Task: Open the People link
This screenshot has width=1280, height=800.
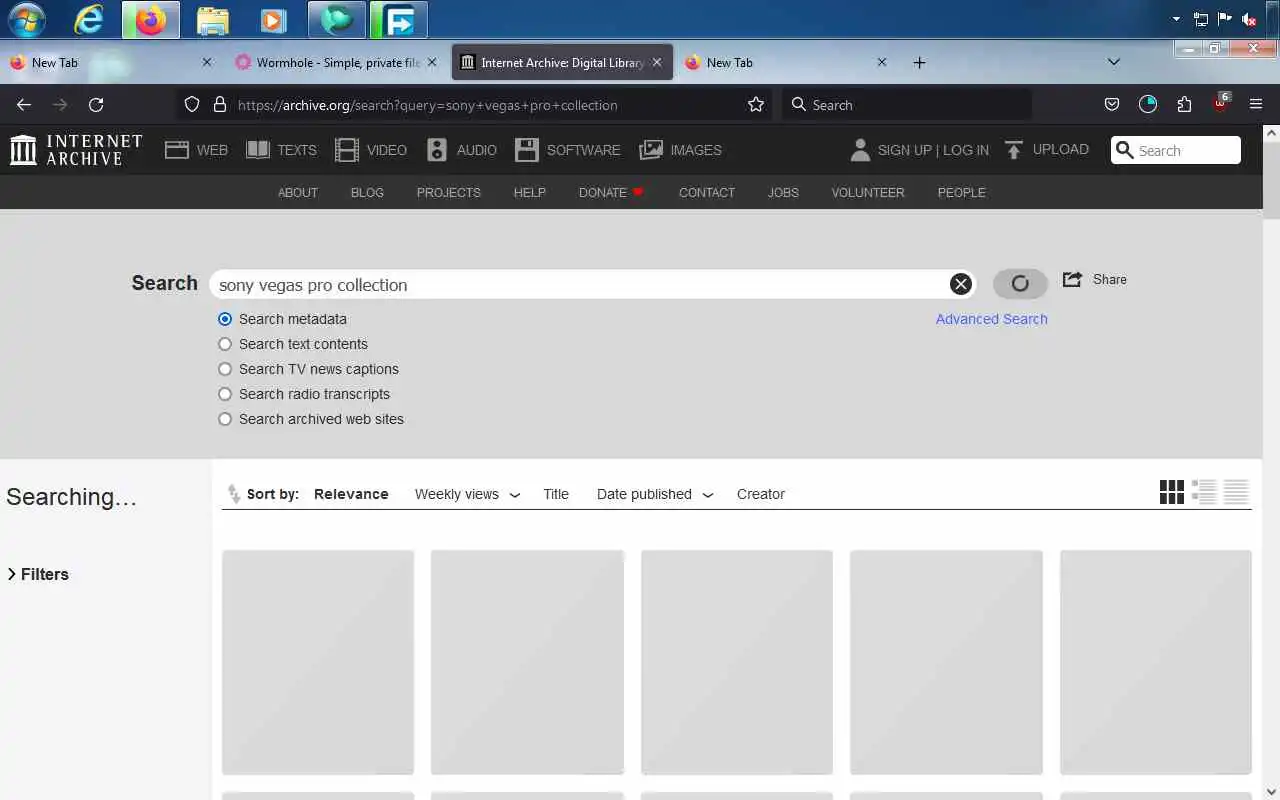Action: 962,192
